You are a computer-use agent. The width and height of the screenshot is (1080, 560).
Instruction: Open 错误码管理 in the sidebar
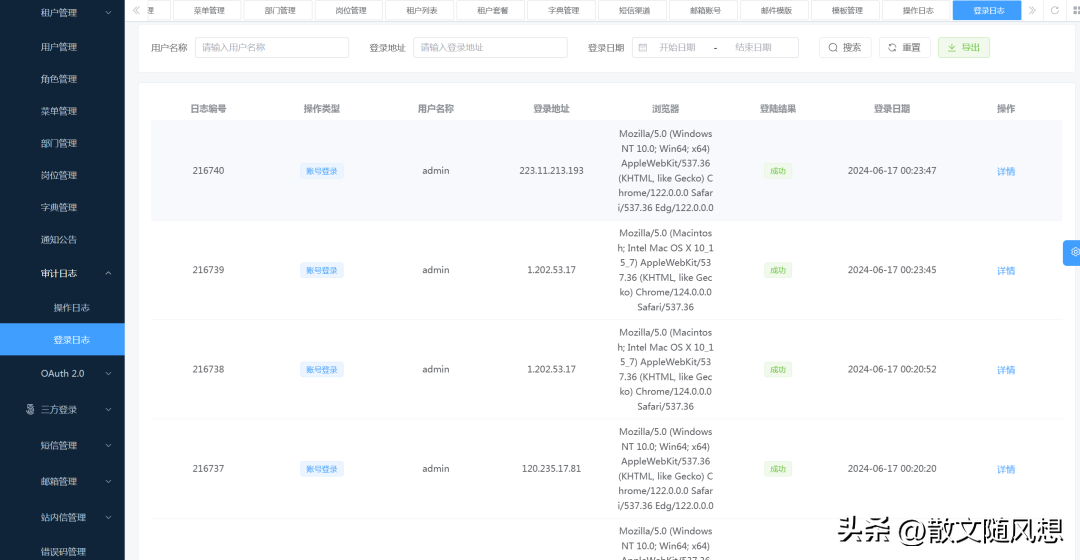(62, 551)
